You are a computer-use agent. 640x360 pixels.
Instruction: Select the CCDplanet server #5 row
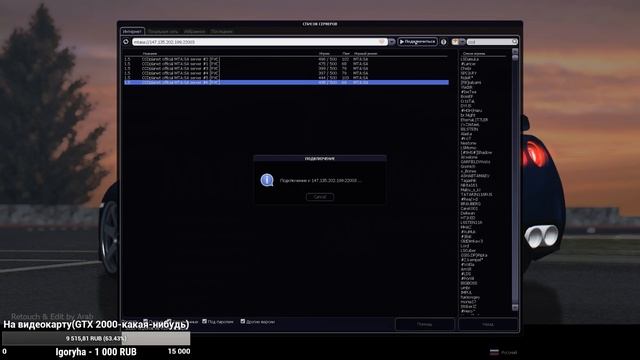pyautogui.click(x=286, y=78)
